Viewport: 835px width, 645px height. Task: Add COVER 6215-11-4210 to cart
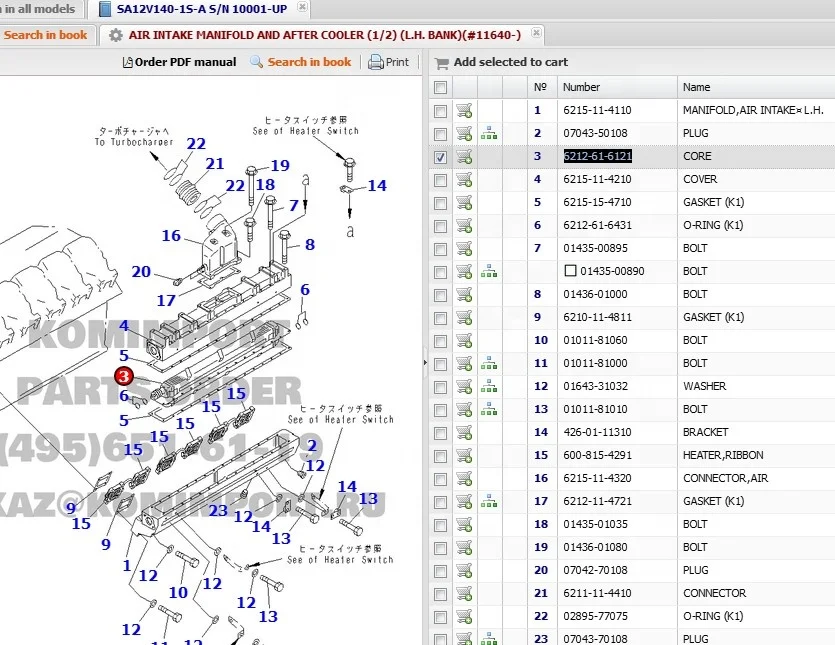coord(464,179)
